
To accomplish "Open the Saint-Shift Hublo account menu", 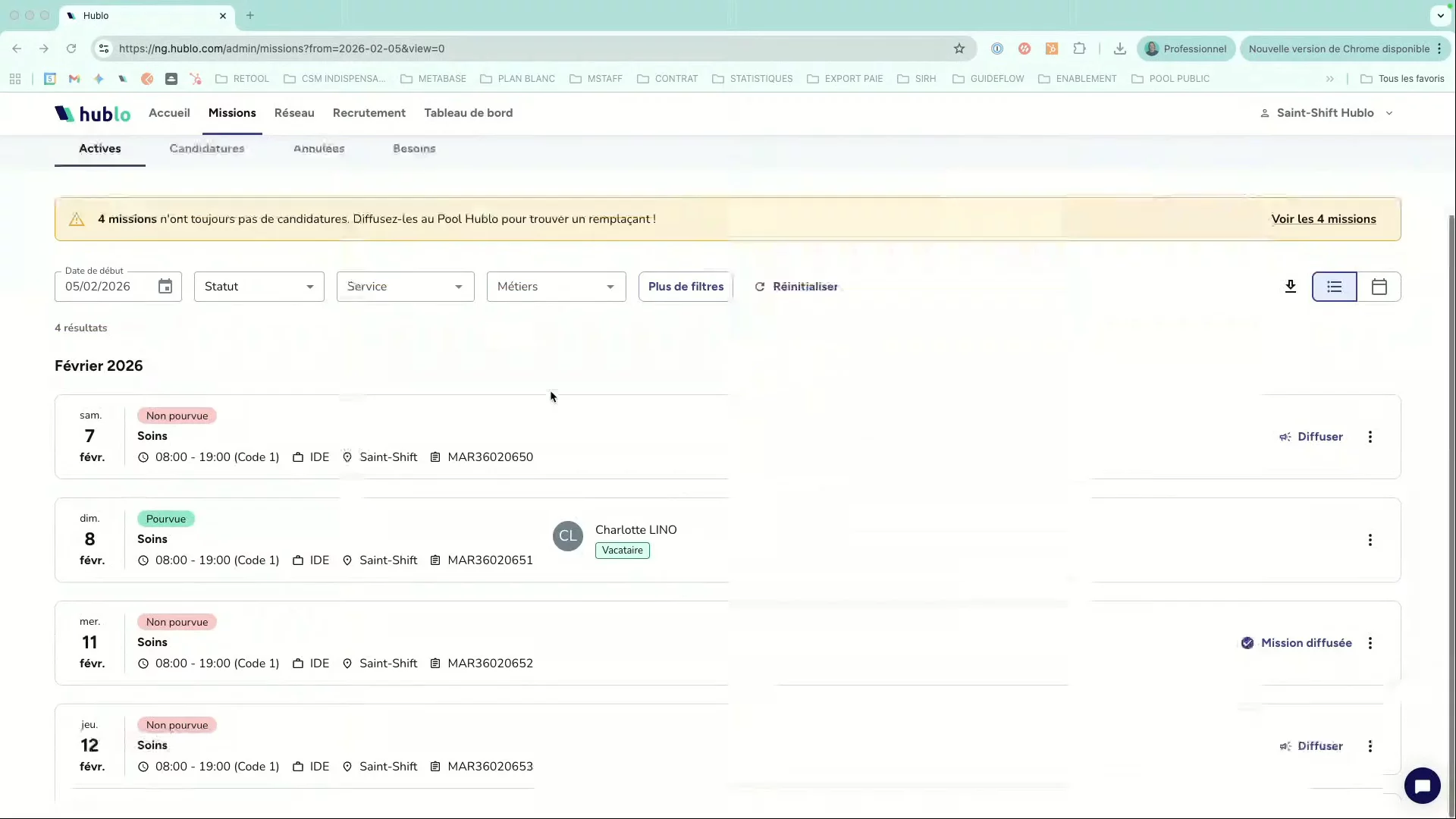I will click(x=1326, y=113).
